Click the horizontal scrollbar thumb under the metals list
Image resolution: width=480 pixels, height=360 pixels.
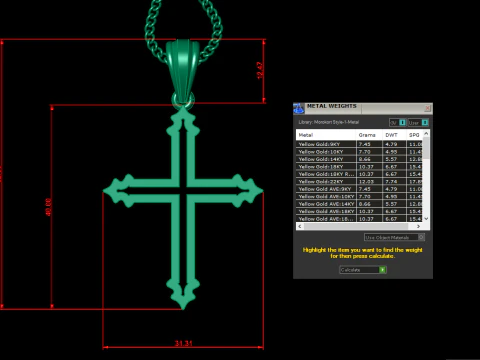[356, 226]
